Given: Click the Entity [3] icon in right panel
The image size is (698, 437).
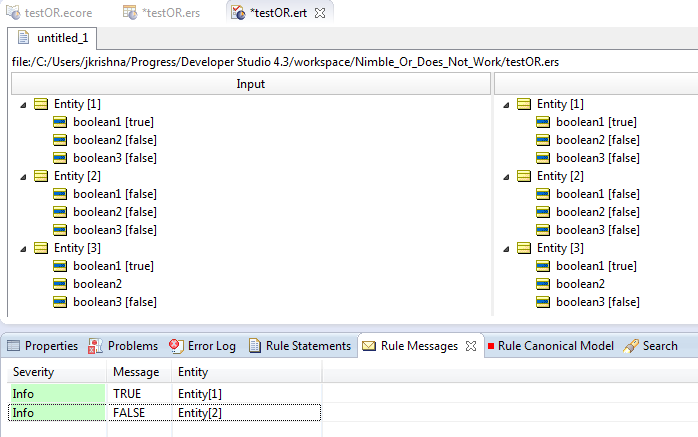Looking at the screenshot, I should coord(524,248).
